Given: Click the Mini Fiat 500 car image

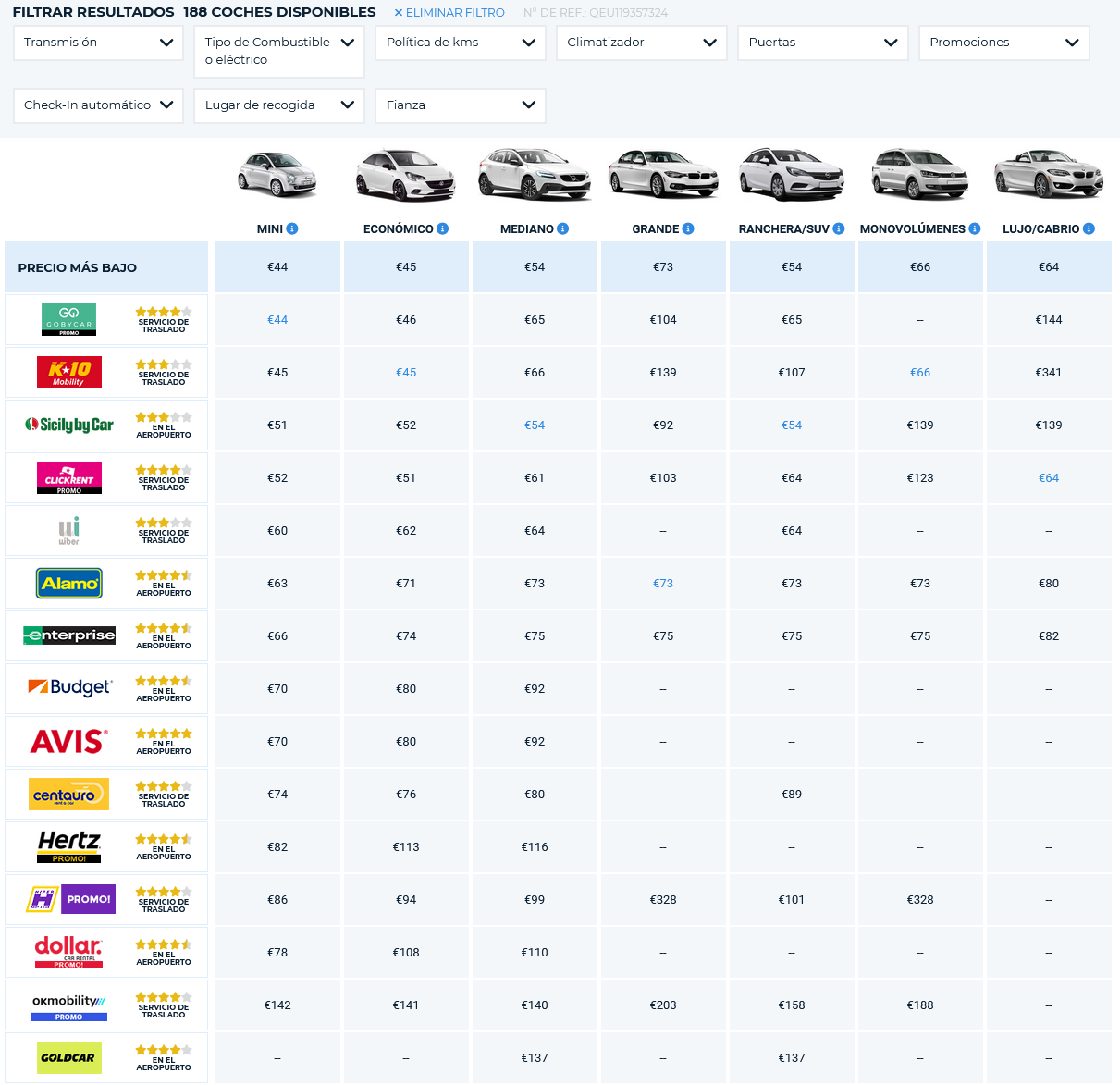Looking at the screenshot, I should (277, 174).
